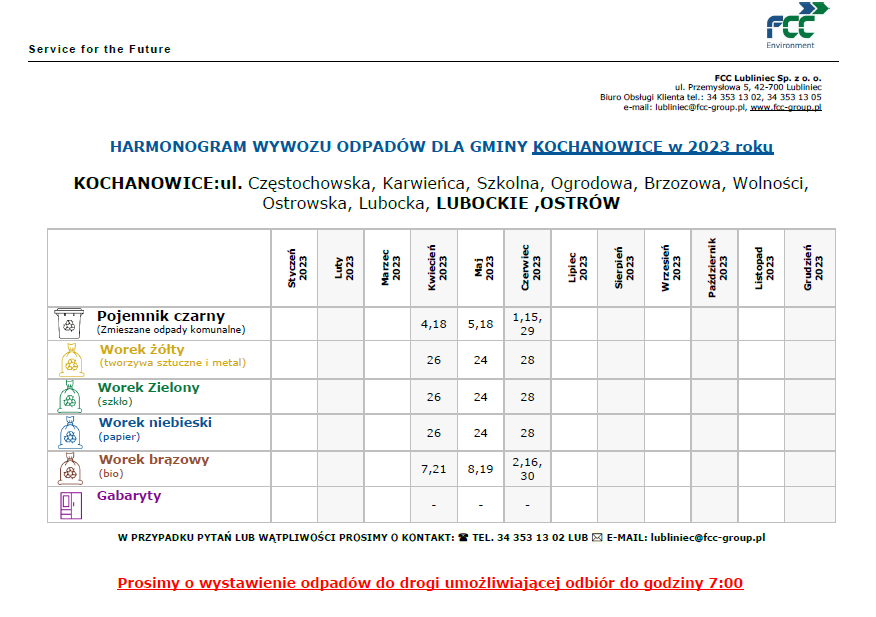
Task: Select the Styczeń 2023 column header
Action: pyautogui.click(x=294, y=268)
